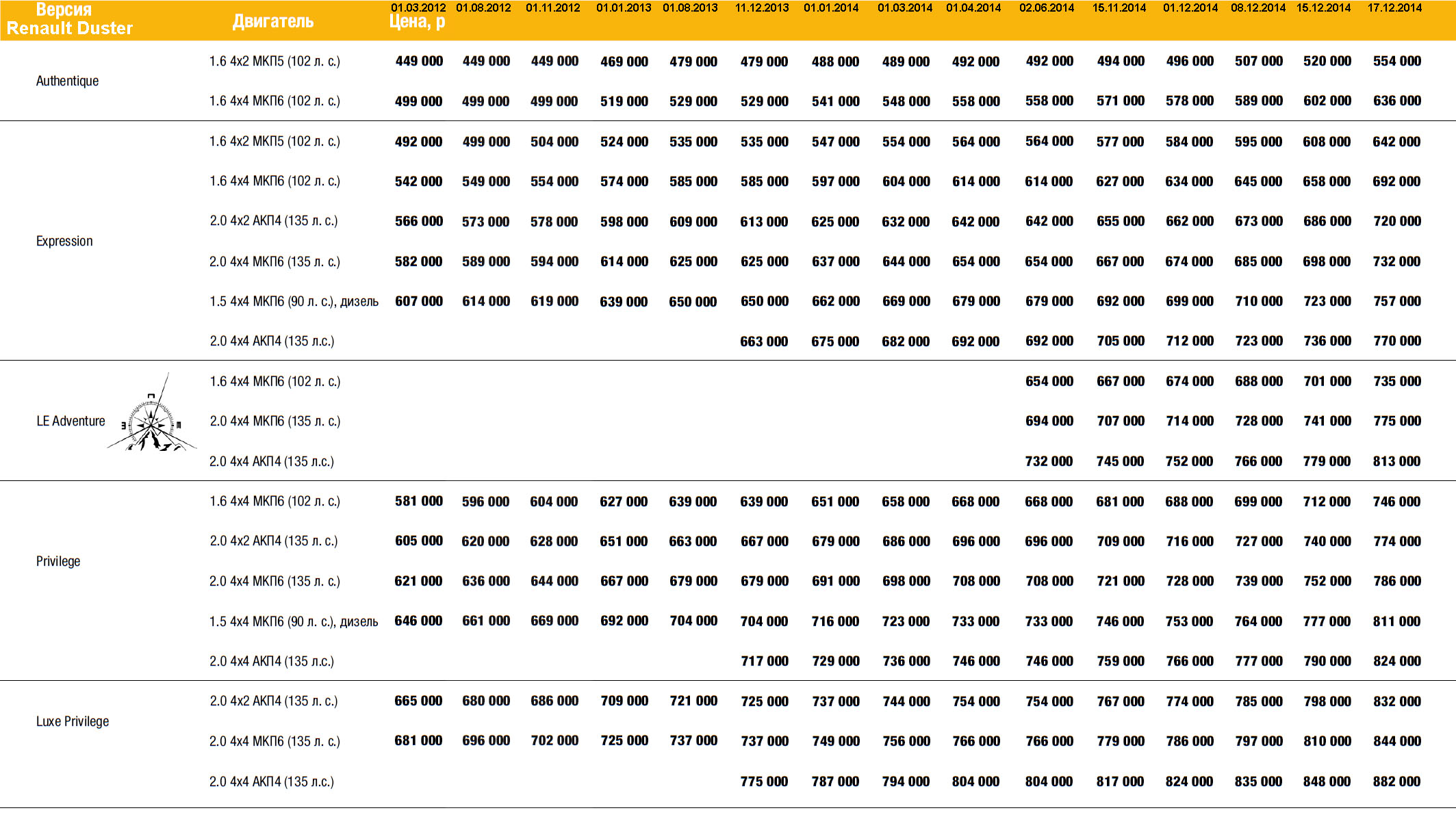Viewport: 1456px width, 830px height.
Task: Click price cell 813 000
Action: [1396, 461]
